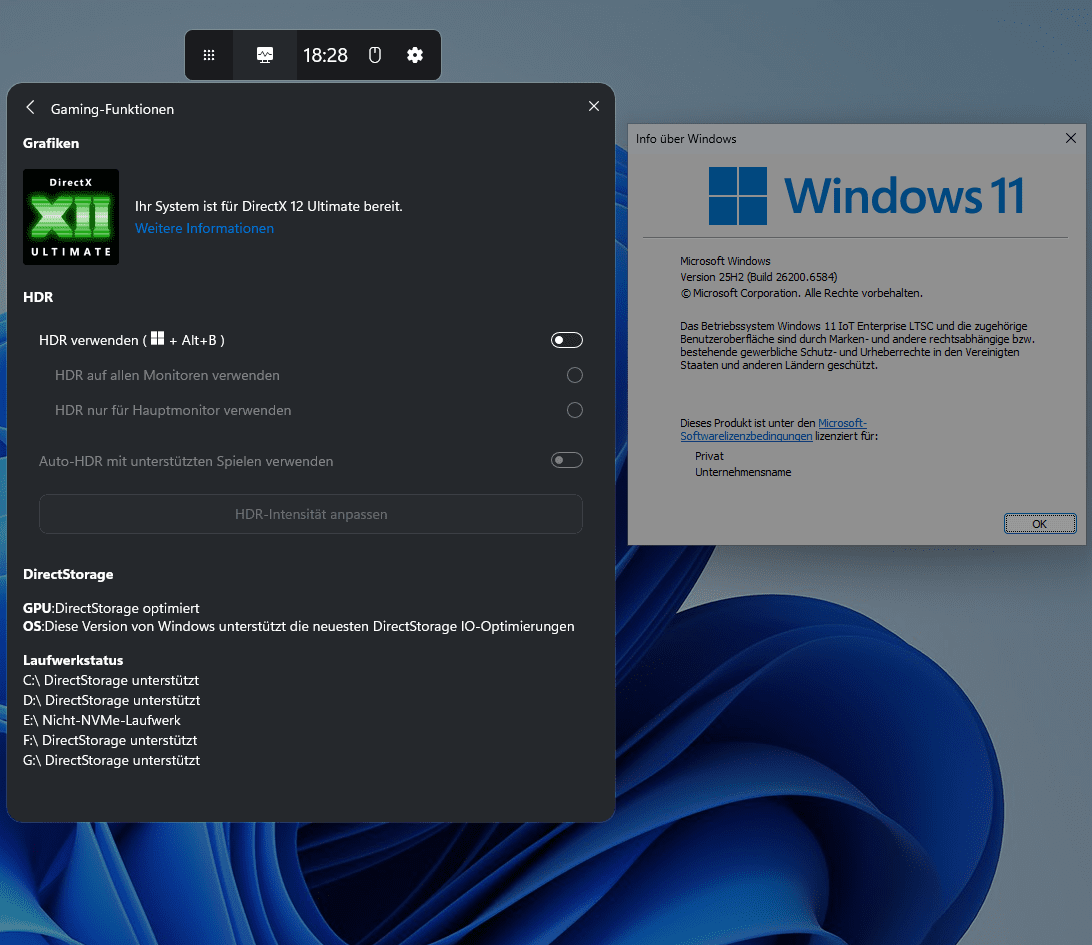Image resolution: width=1092 pixels, height=945 pixels.
Task: Toggle the HDR verwenden switch
Action: point(566,340)
